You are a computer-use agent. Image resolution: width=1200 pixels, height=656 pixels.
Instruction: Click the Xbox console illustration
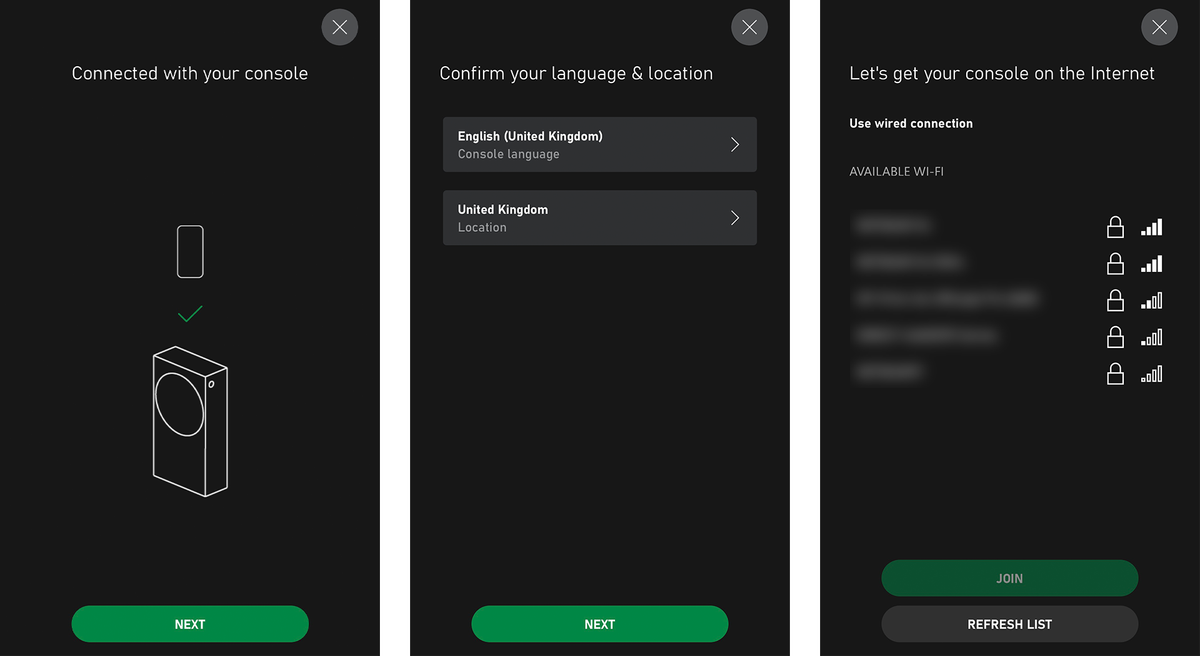tap(190, 422)
